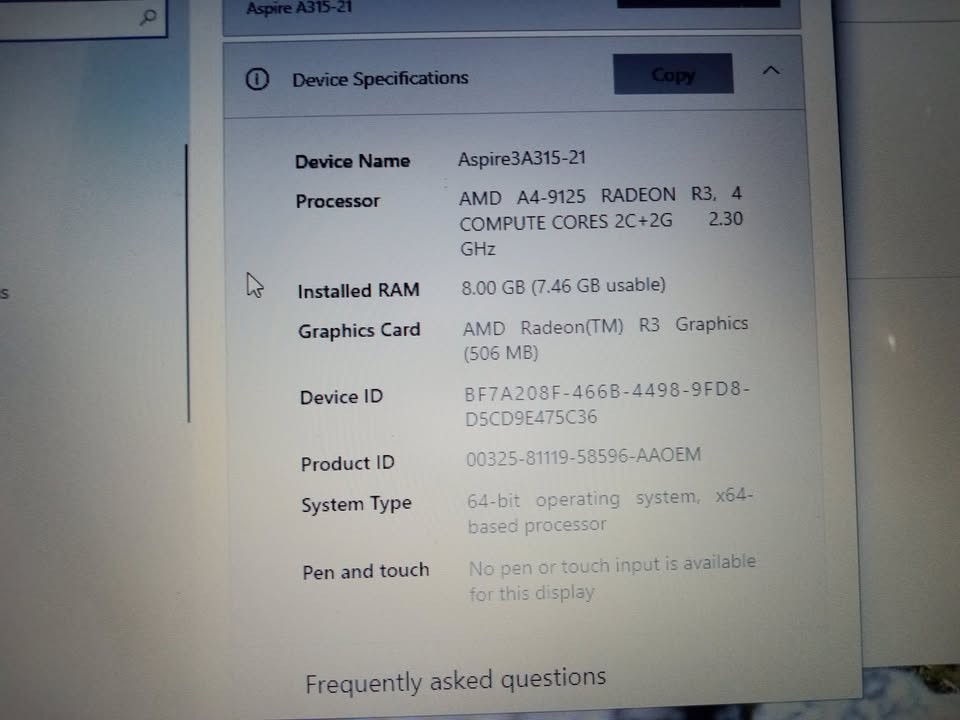This screenshot has height=720, width=960.
Task: Select the Product ID "00325-81119-58596-AAOEM"
Action: pos(583,457)
